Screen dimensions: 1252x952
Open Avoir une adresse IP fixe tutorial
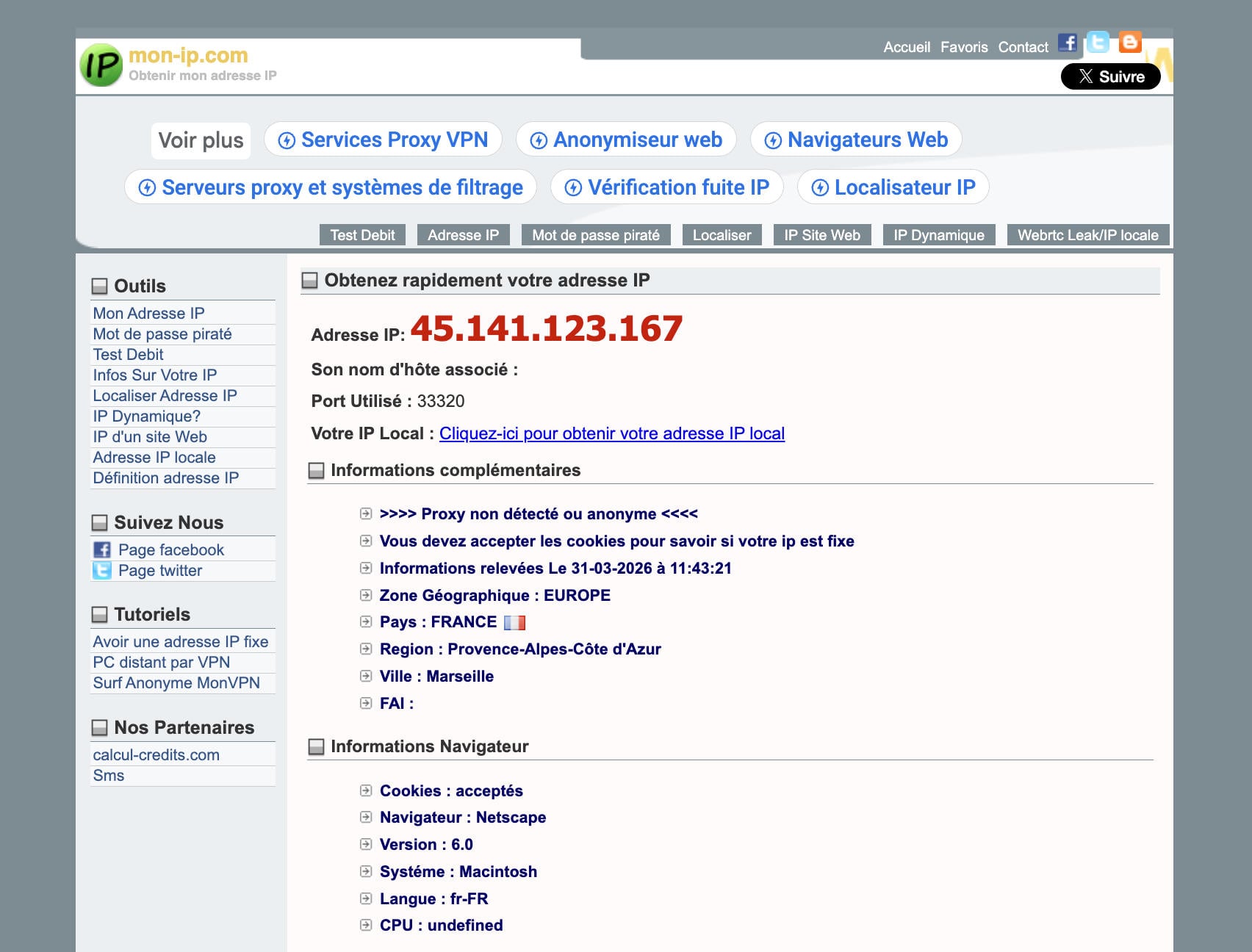coord(181,642)
